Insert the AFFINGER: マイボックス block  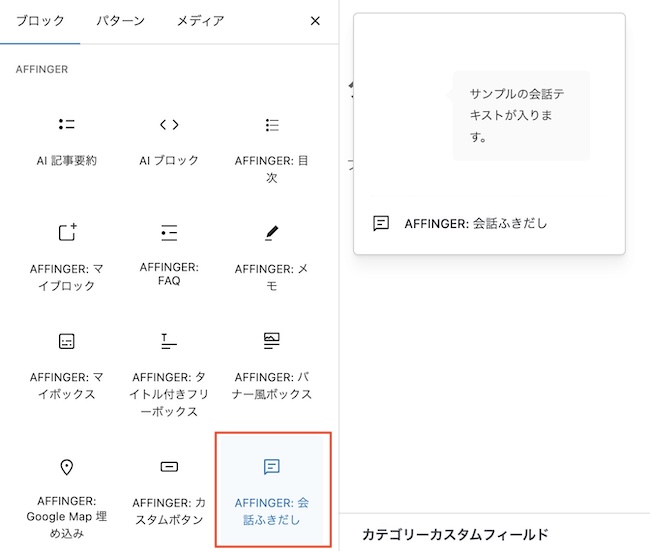66,367
